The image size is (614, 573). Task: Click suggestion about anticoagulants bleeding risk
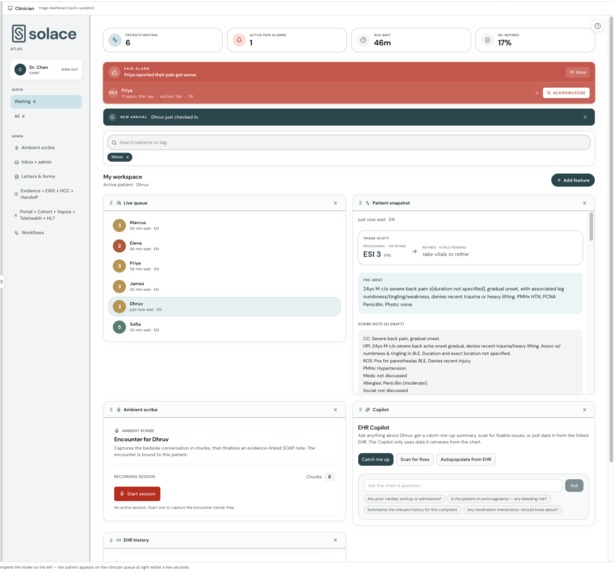point(498,499)
